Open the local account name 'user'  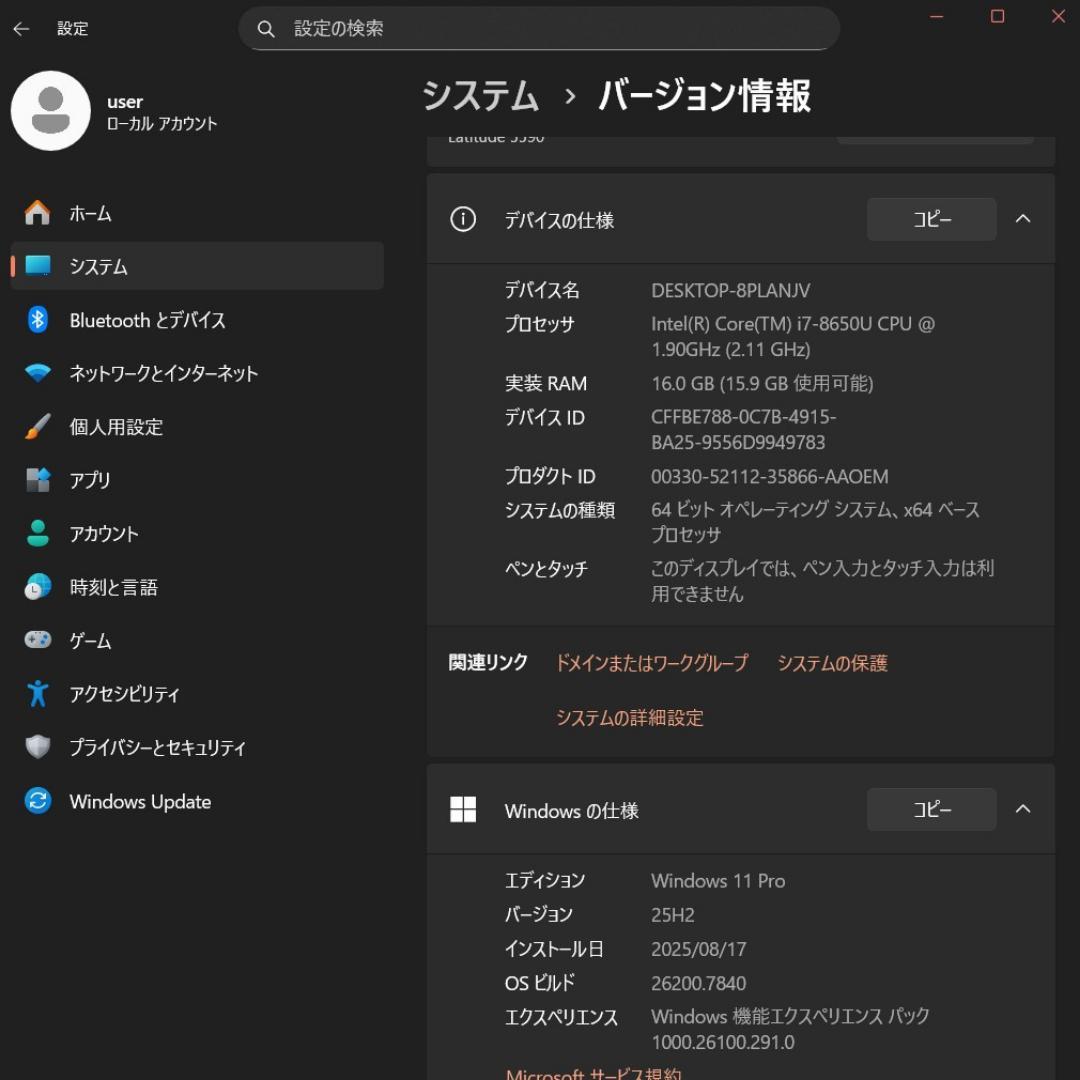coord(125,102)
